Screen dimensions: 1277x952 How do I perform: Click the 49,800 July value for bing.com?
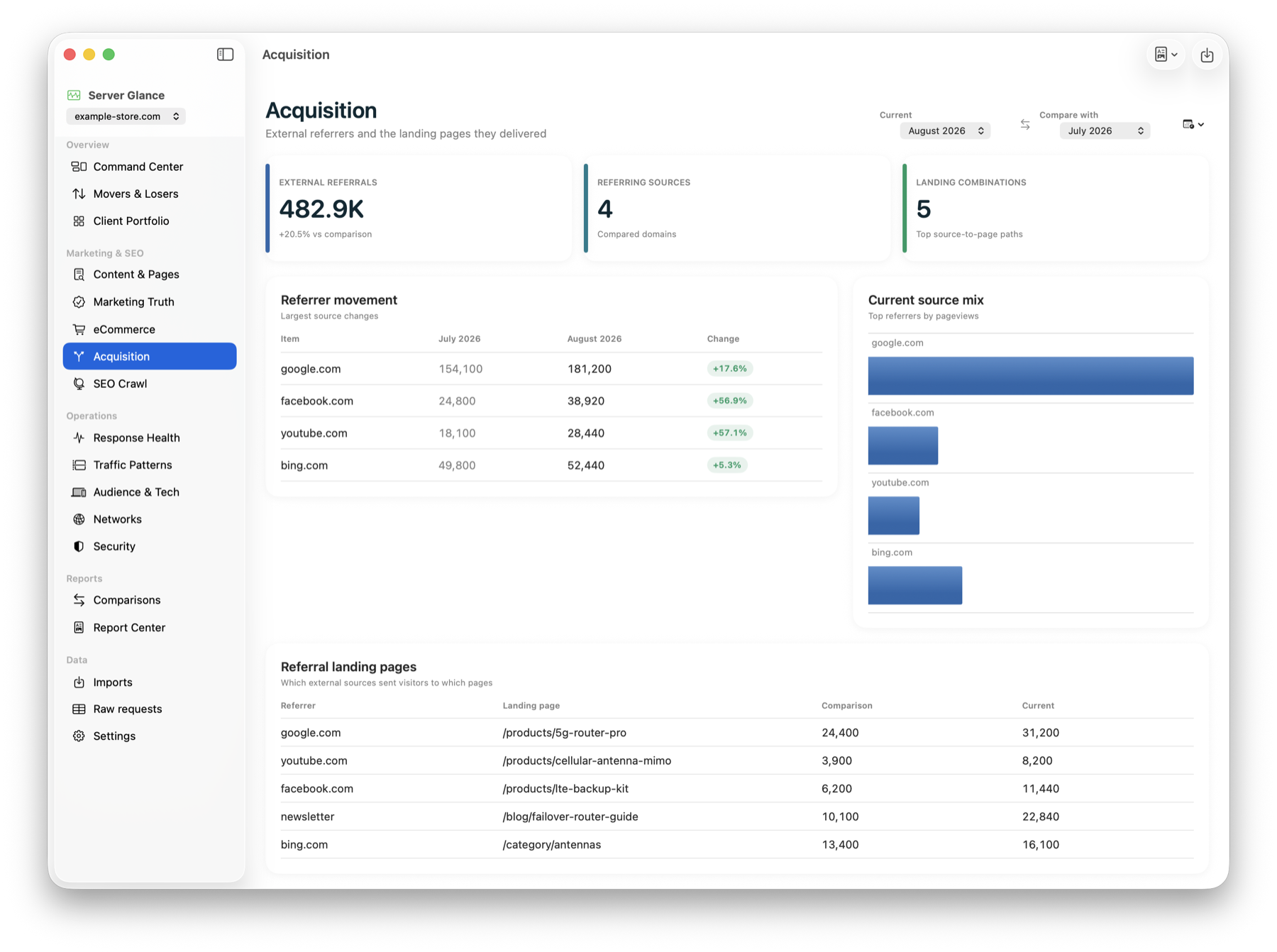[457, 465]
